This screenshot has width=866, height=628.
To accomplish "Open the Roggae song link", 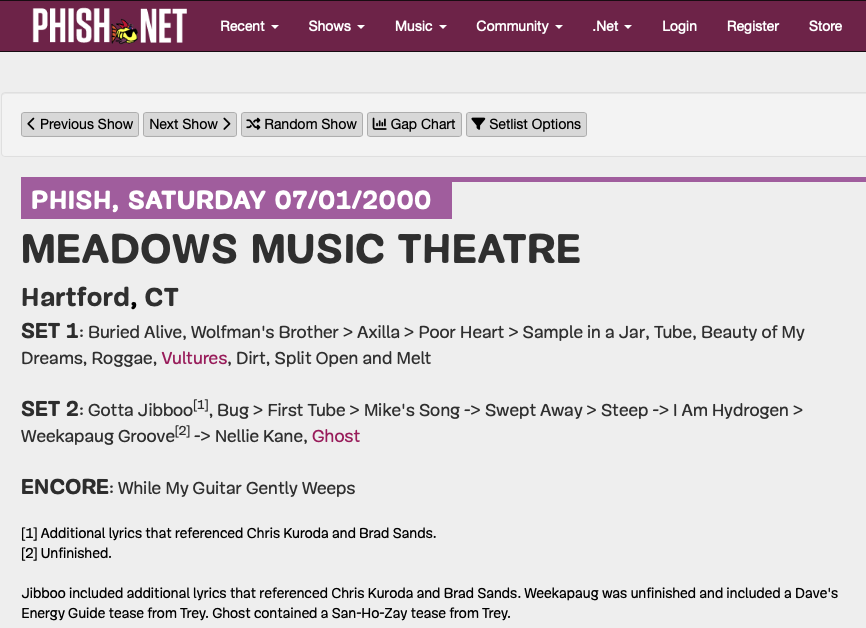I will pyautogui.click(x=122, y=358).
